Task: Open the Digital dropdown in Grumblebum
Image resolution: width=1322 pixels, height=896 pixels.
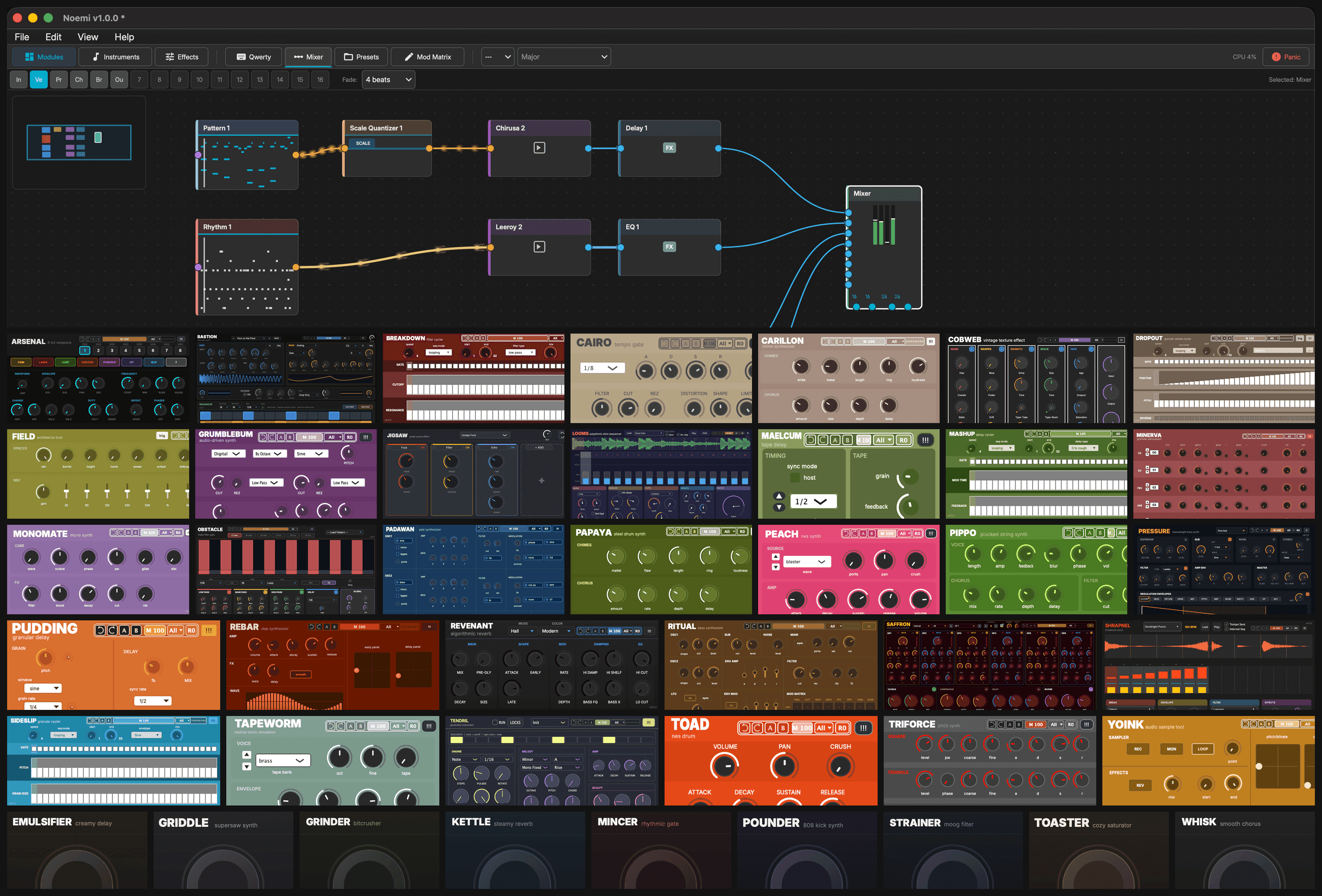Action: (228, 454)
